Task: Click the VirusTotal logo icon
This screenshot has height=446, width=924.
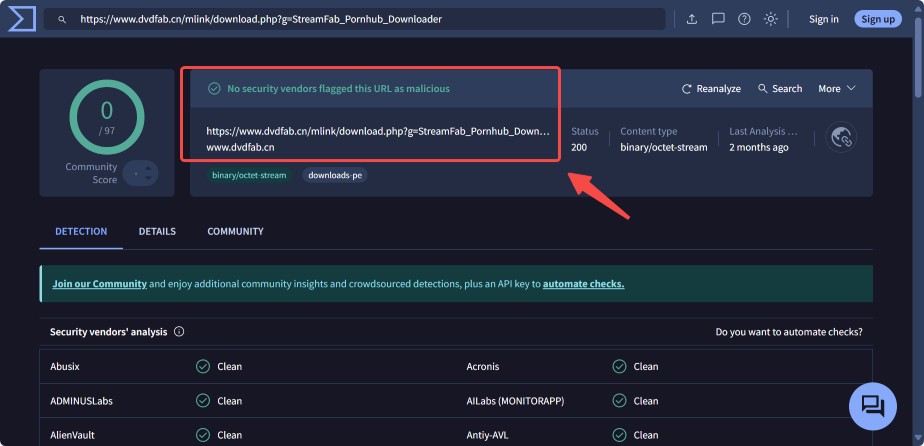Action: click(19, 19)
